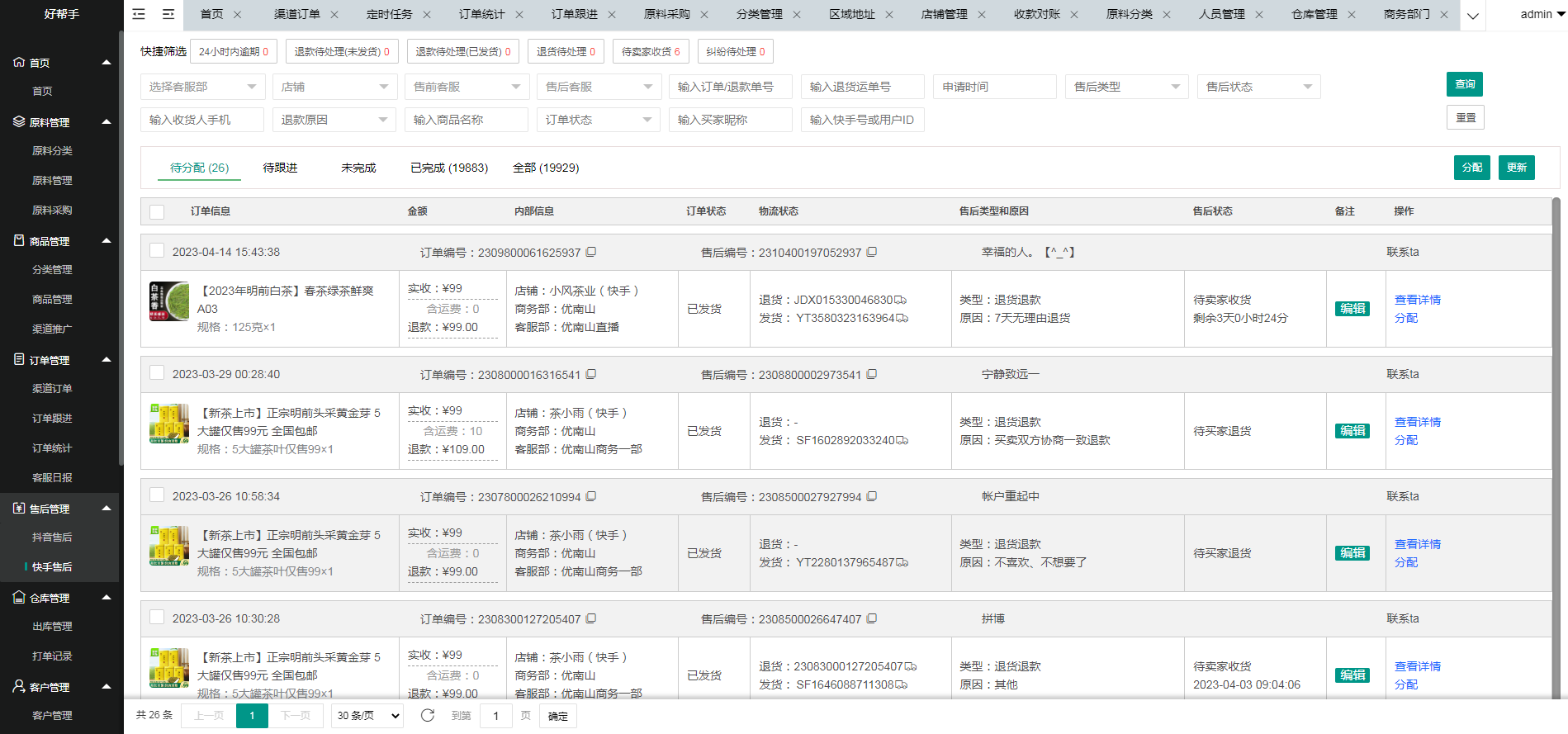
Task: Click the 输入收货人手机 input field
Action: [202, 120]
